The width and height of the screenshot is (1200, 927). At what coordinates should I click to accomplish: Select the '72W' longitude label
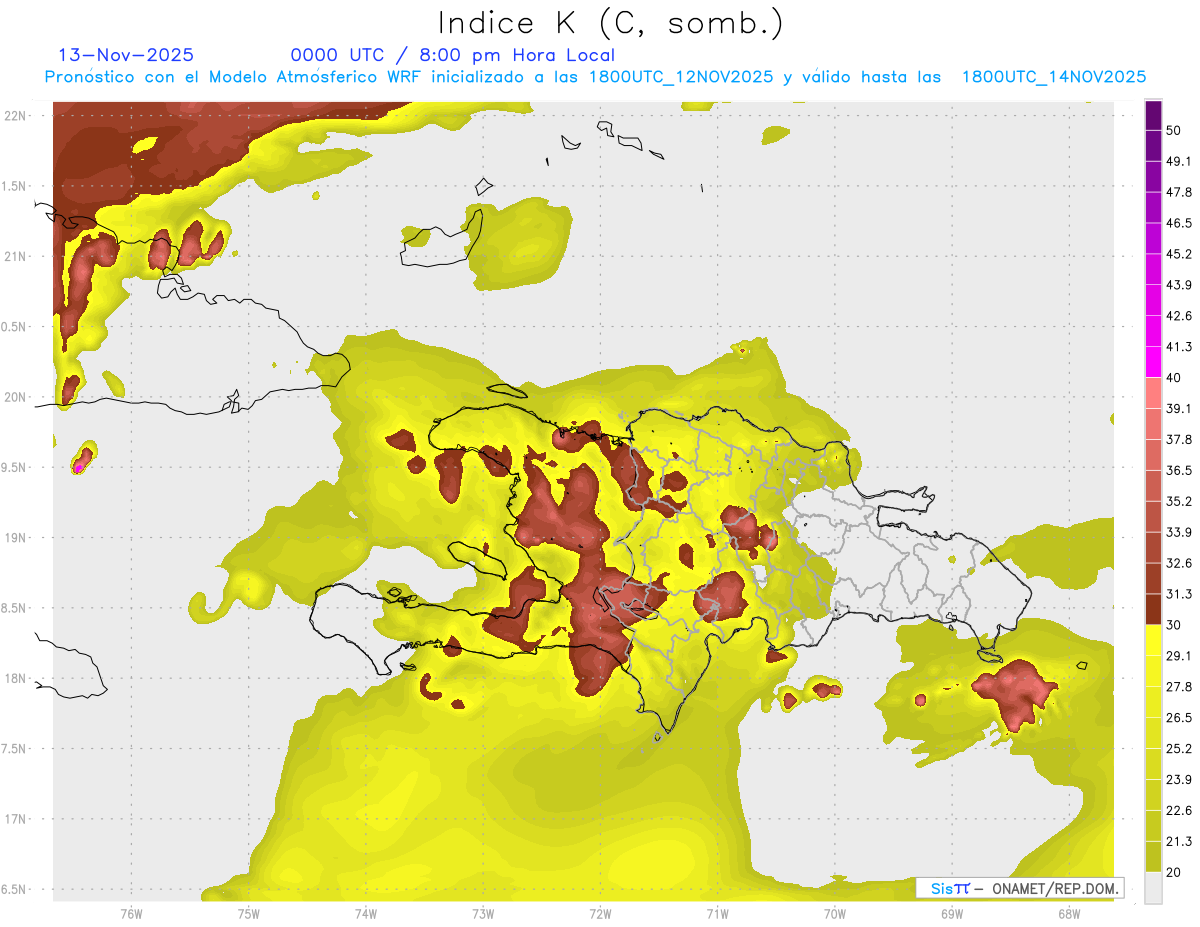pyautogui.click(x=600, y=914)
